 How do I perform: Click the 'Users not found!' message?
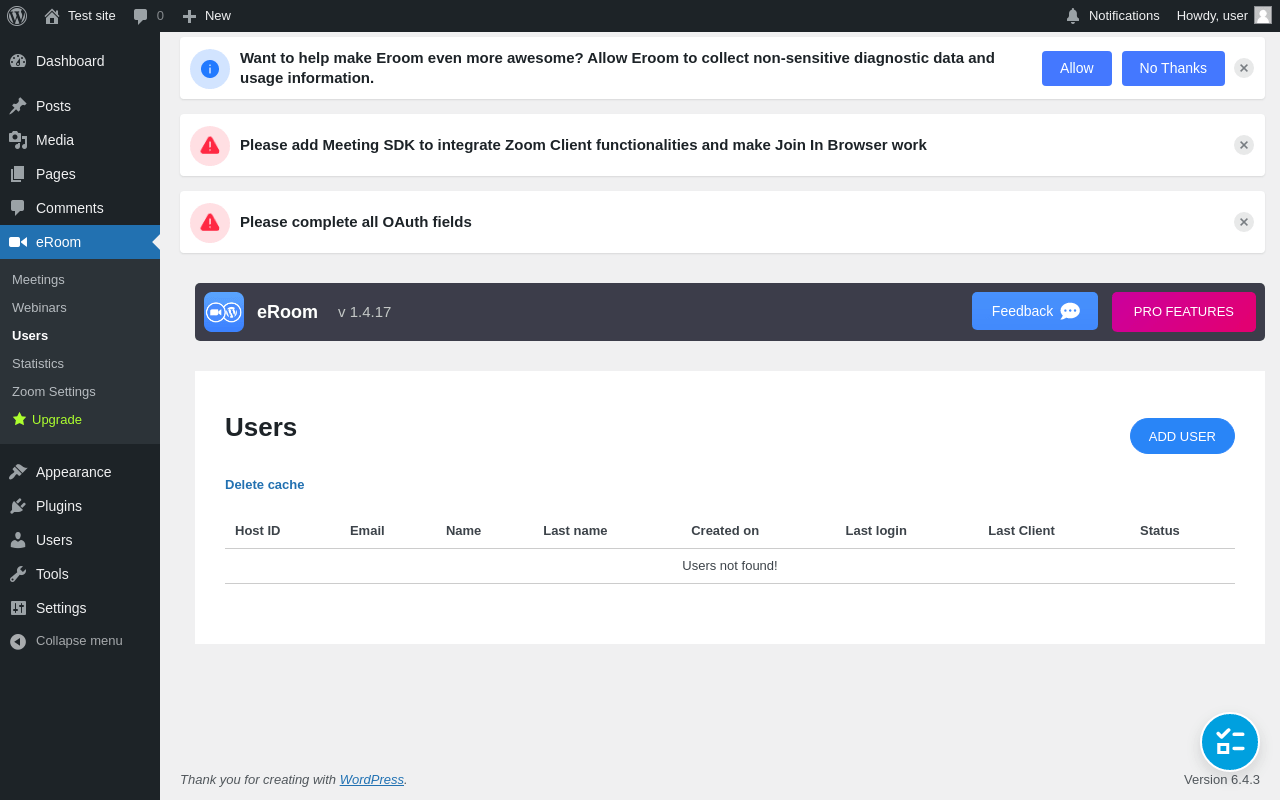click(x=730, y=566)
